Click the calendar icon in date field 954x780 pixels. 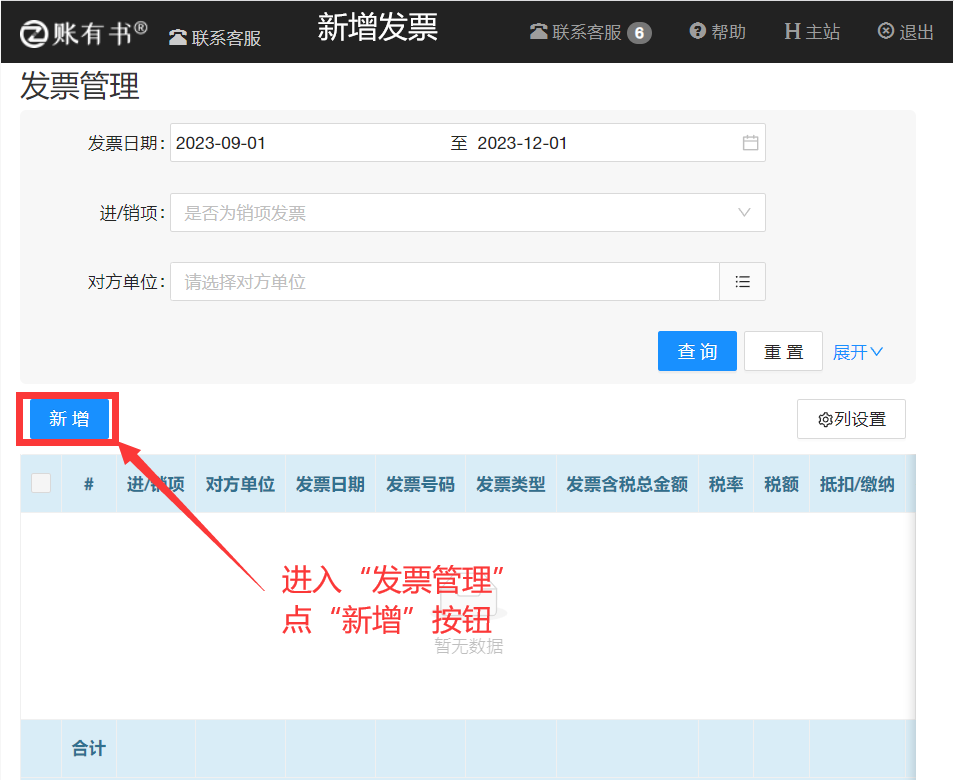coord(750,143)
